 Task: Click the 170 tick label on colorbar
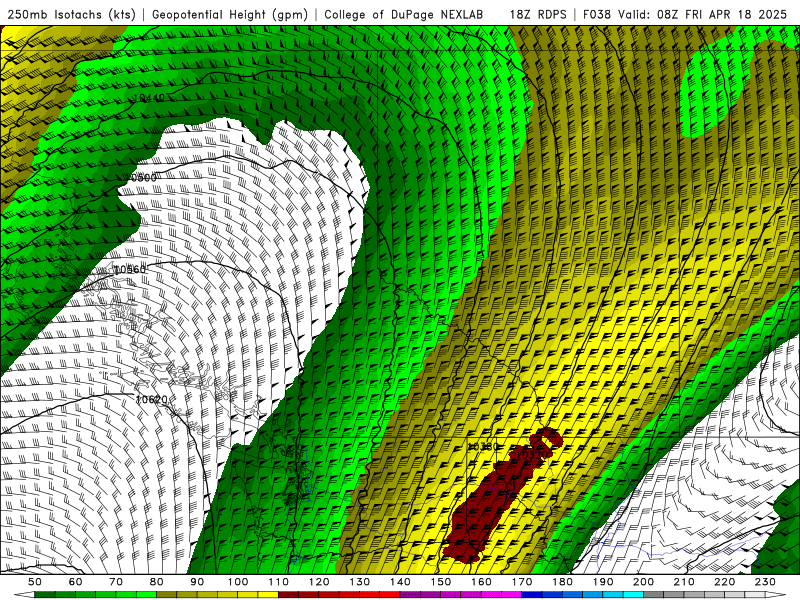pyautogui.click(x=522, y=582)
